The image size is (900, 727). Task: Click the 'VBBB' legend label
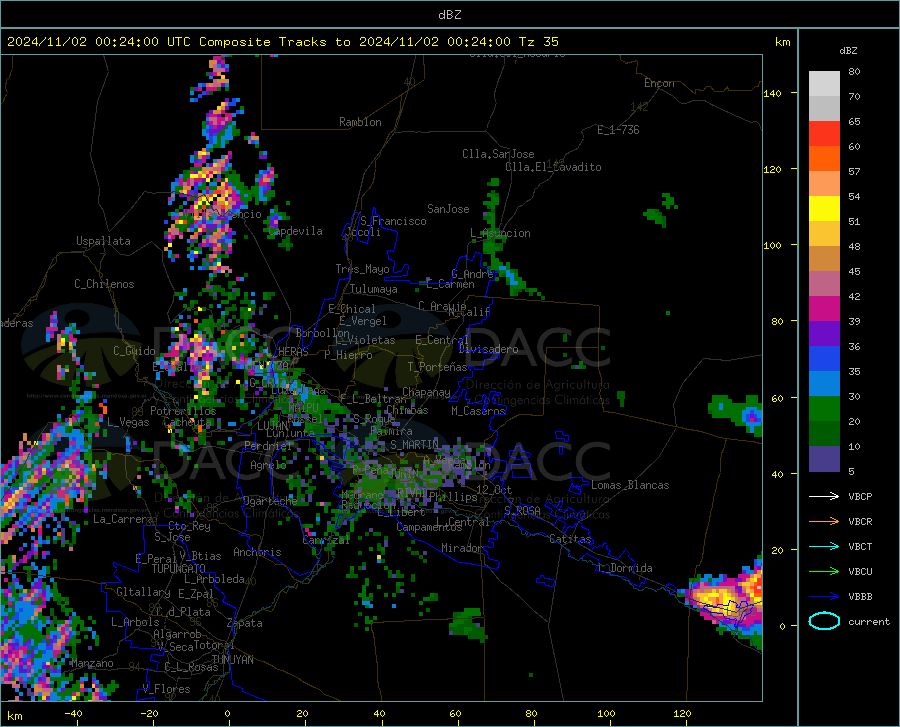coord(860,597)
